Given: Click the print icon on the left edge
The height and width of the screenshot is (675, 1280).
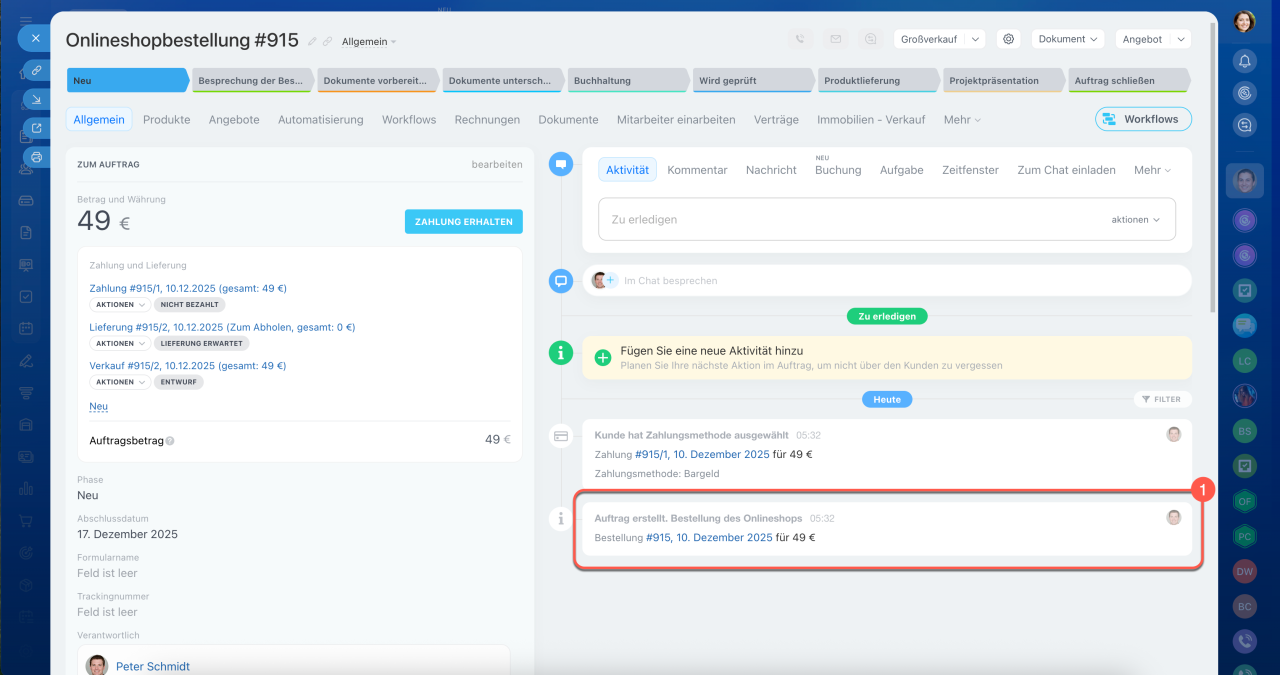Looking at the screenshot, I should coord(37,157).
